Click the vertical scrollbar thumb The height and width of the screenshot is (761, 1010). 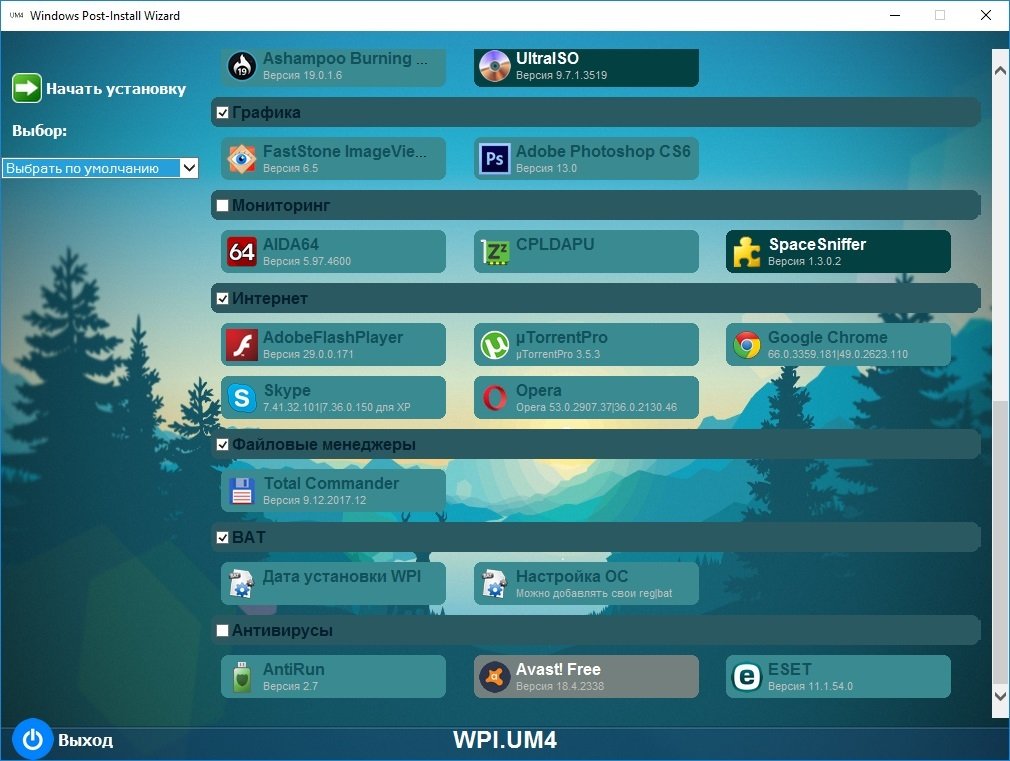(1000, 543)
